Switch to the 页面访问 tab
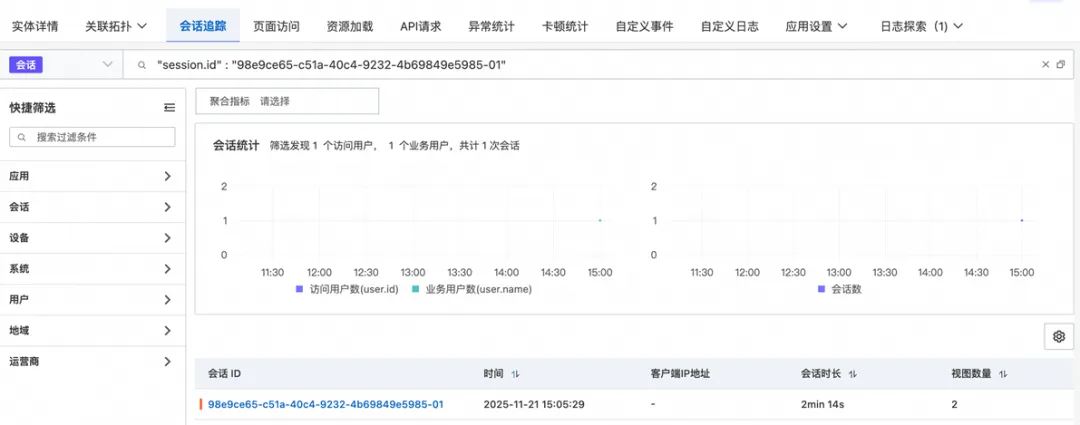 coord(276,26)
